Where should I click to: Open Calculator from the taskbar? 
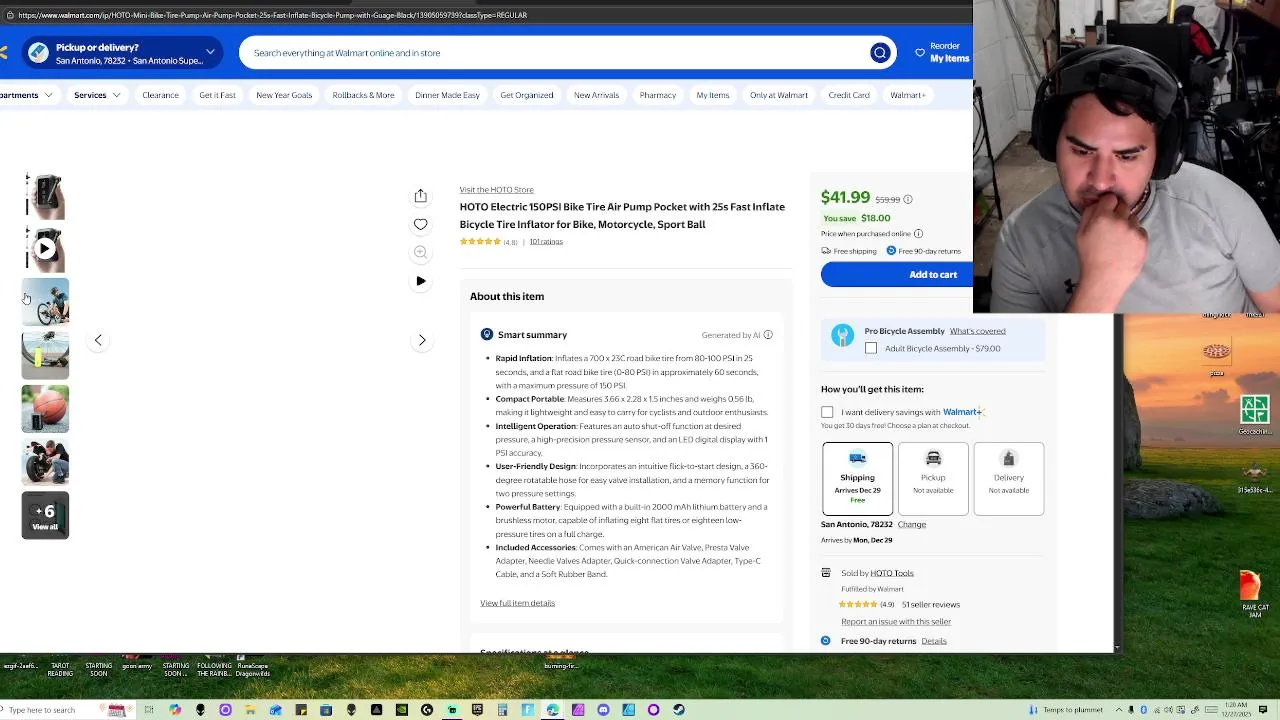(x=503, y=710)
